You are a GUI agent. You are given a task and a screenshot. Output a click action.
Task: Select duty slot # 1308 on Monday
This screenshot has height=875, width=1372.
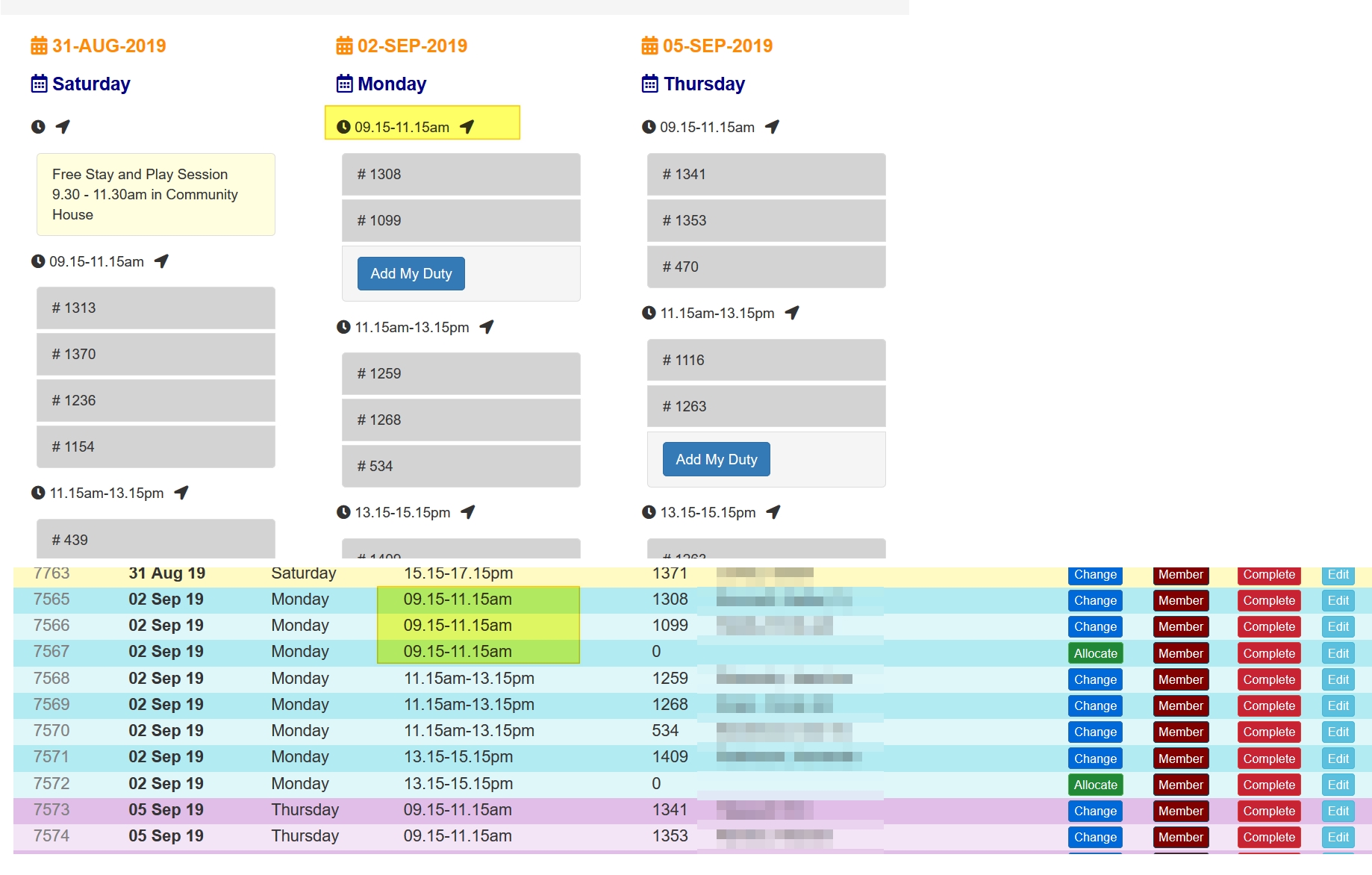click(x=461, y=174)
